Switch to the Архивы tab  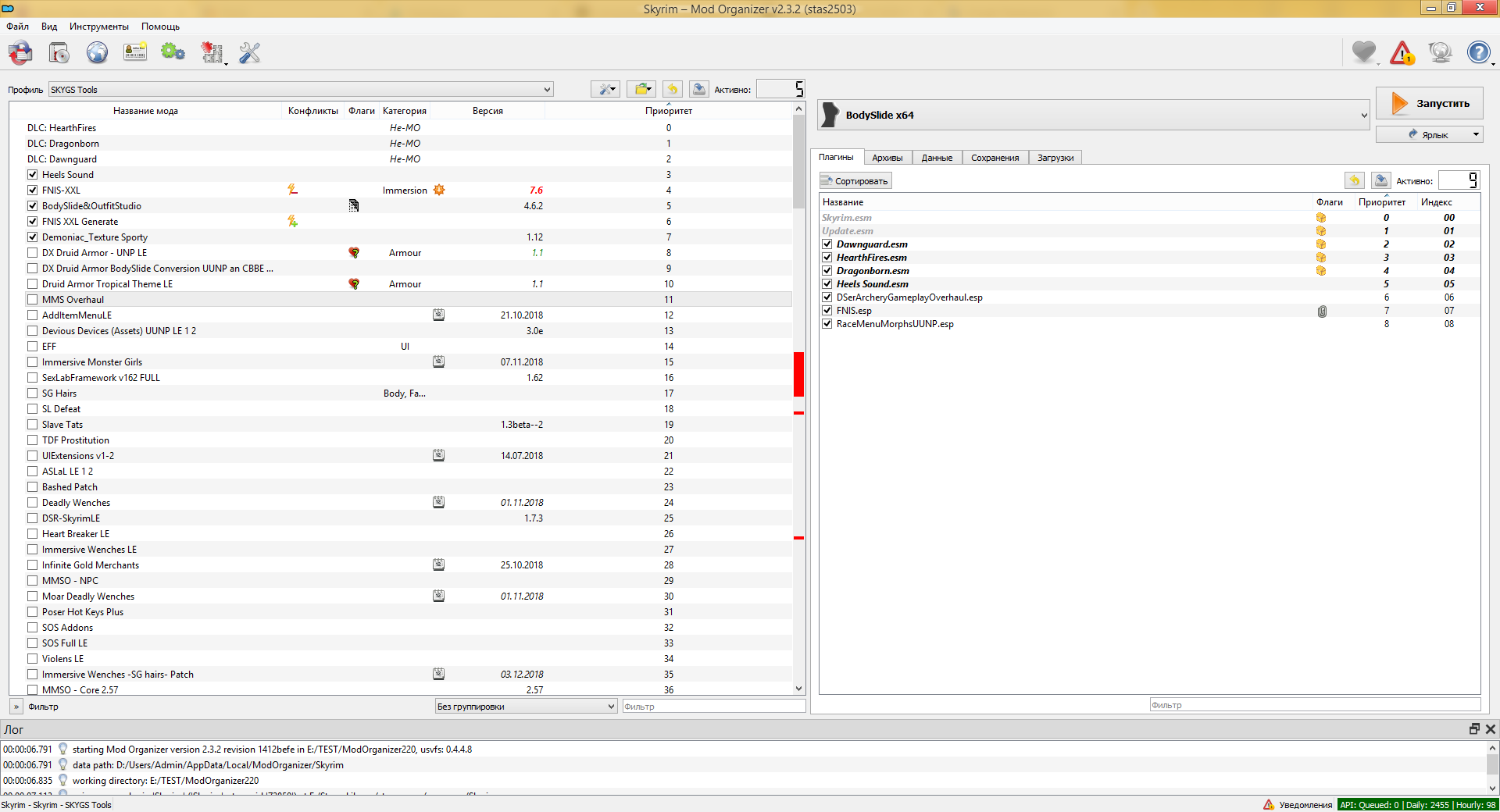(x=887, y=158)
